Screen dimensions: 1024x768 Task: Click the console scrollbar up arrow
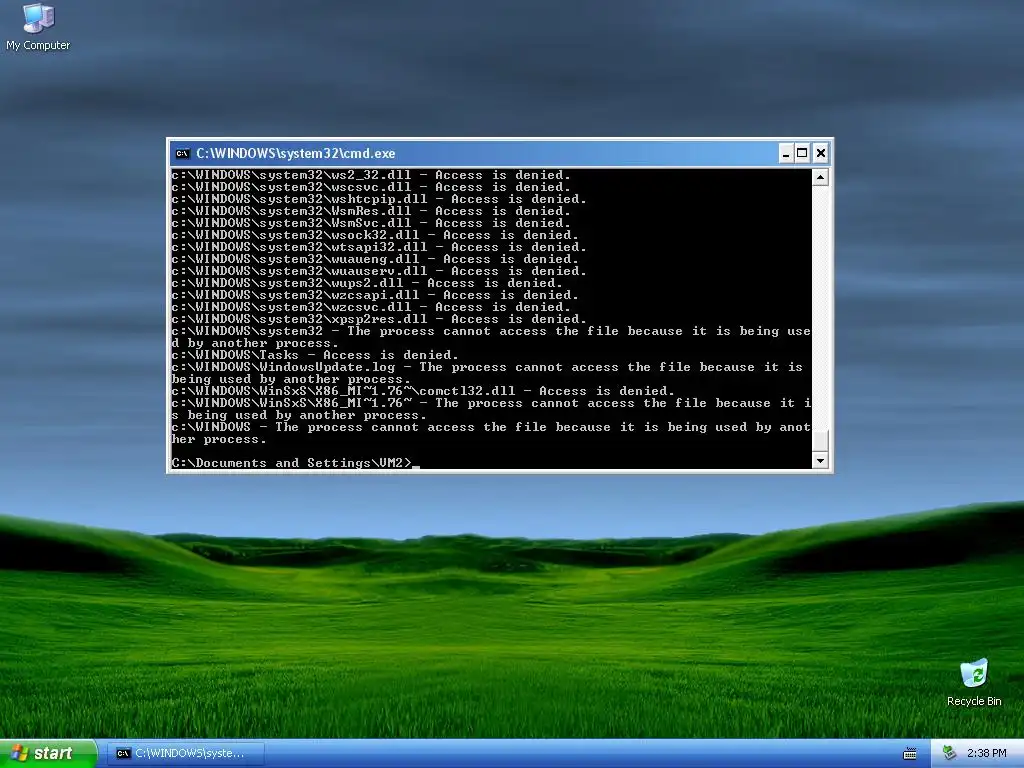tap(820, 177)
